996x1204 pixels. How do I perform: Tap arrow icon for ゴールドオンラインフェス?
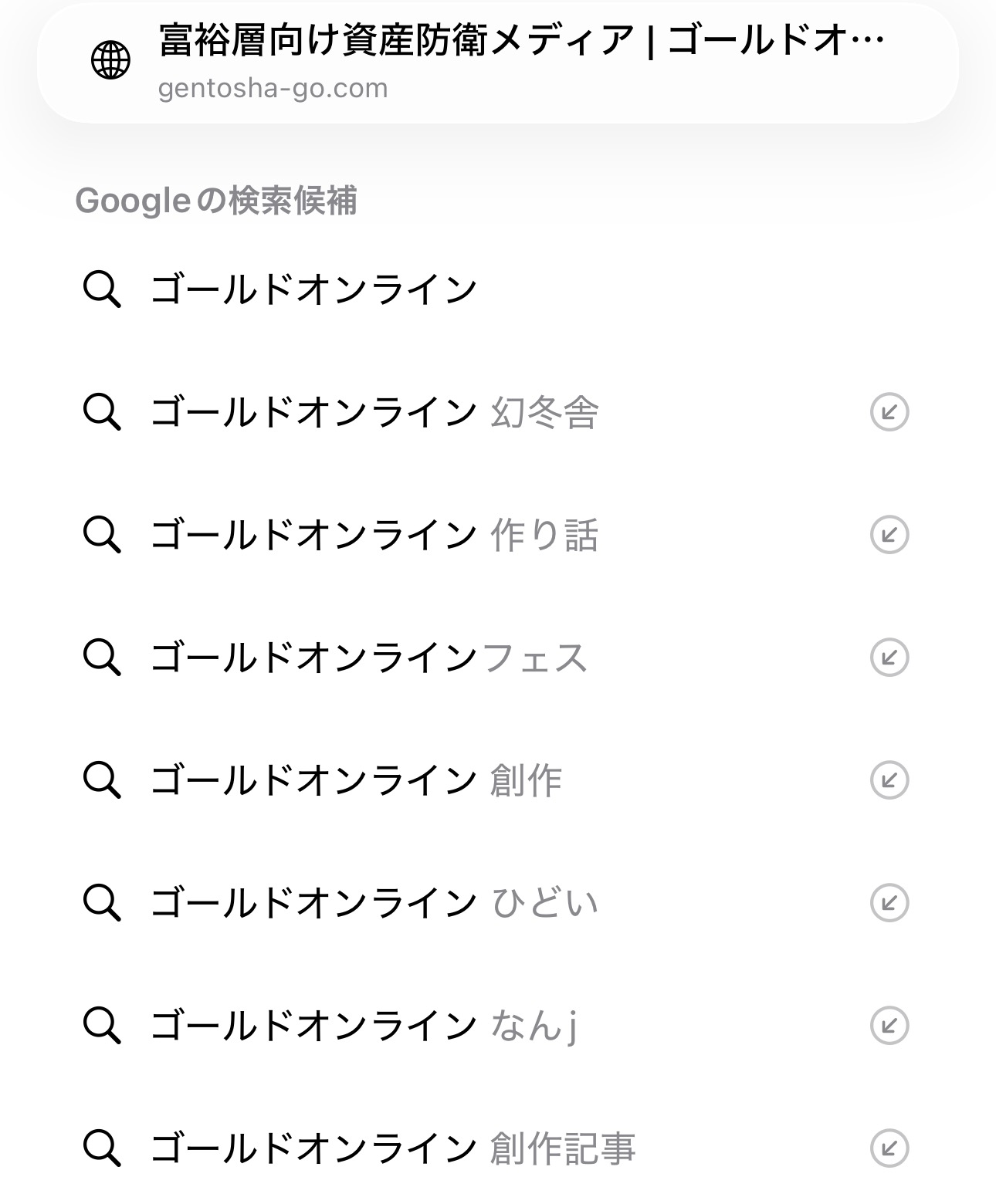889,658
